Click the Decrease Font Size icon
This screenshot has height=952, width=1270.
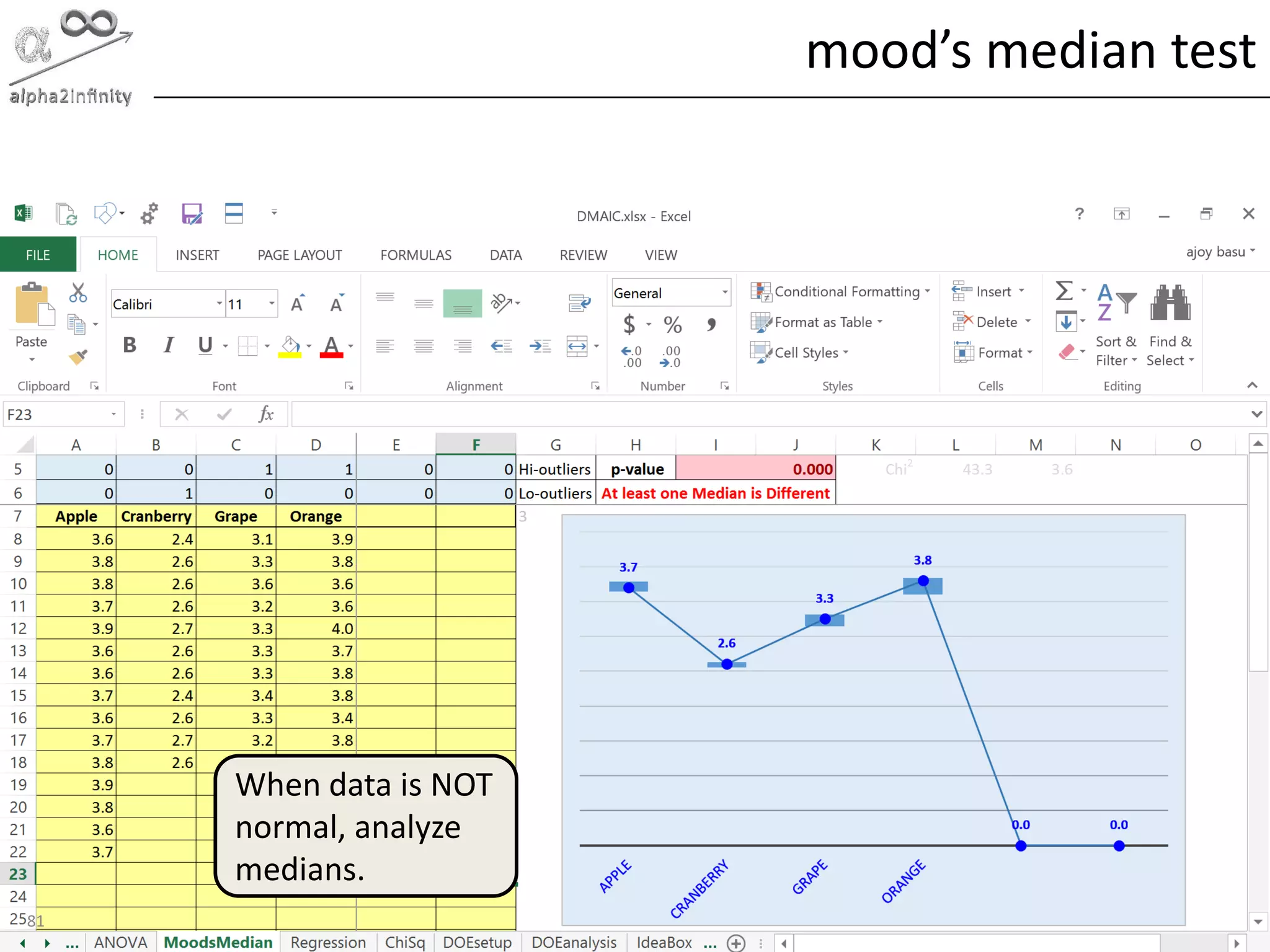(x=337, y=304)
